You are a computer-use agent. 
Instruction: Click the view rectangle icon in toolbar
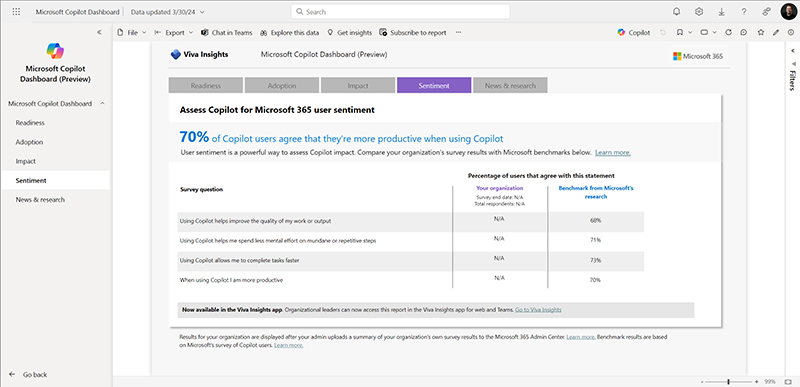(x=704, y=32)
